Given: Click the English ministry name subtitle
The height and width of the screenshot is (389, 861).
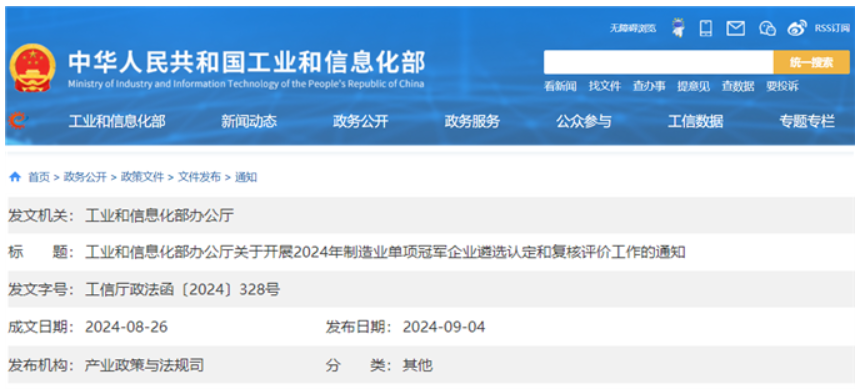Looking at the screenshot, I should tap(246, 84).
